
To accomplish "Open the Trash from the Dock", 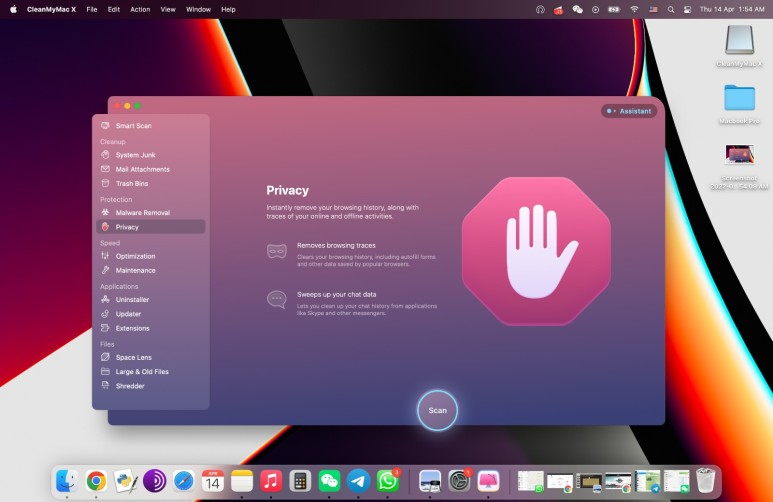I will [x=705, y=481].
